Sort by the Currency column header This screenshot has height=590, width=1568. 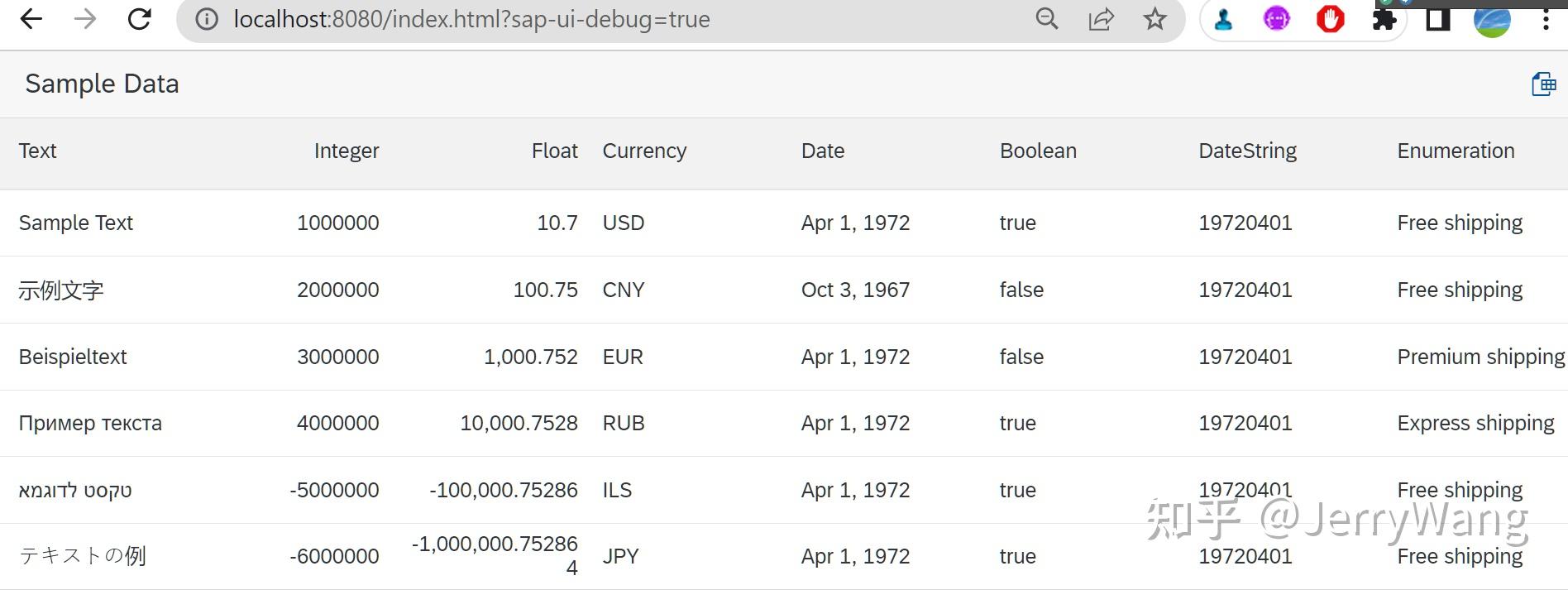click(x=644, y=151)
